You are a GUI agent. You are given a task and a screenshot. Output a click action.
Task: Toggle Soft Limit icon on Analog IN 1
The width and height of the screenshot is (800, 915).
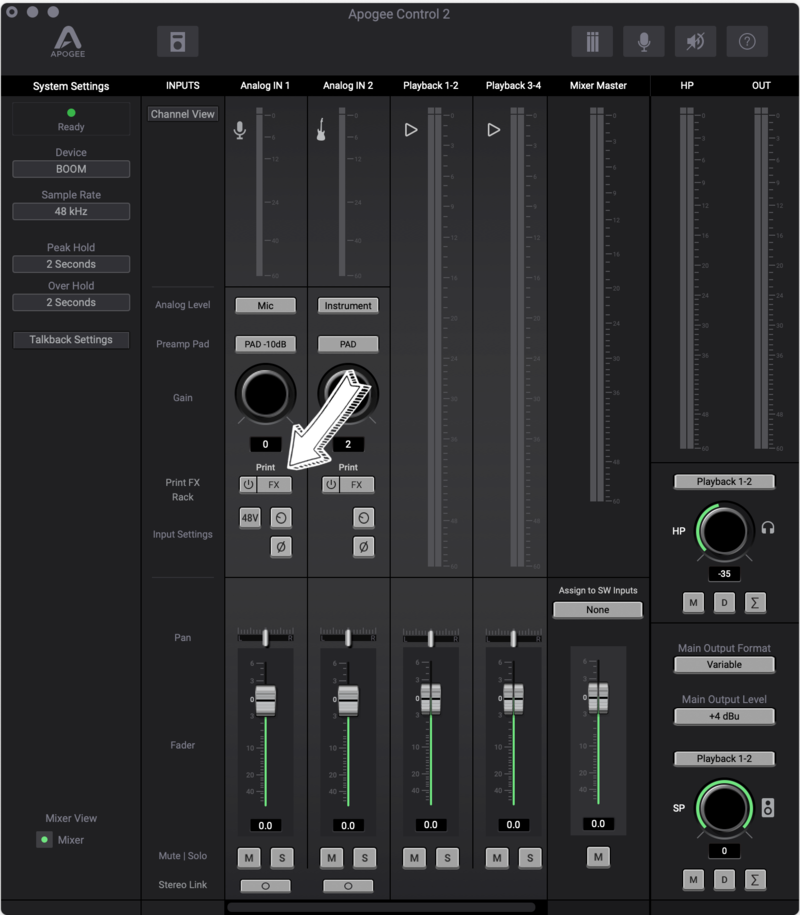click(281, 518)
